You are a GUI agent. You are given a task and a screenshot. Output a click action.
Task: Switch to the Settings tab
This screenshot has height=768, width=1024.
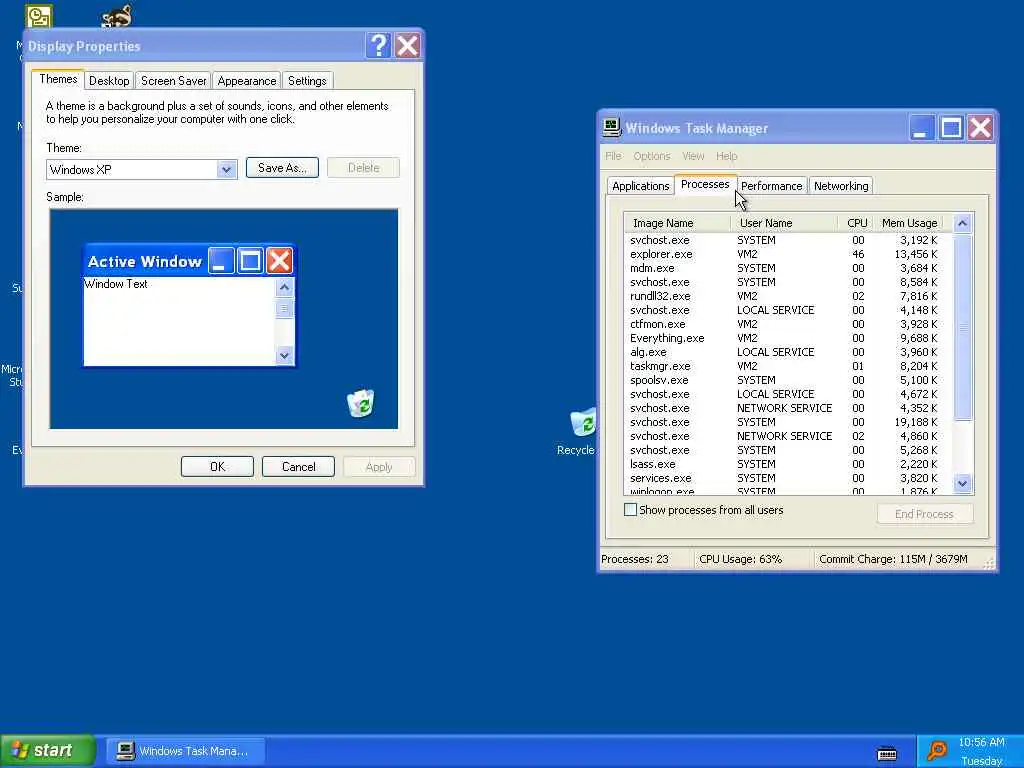307,81
